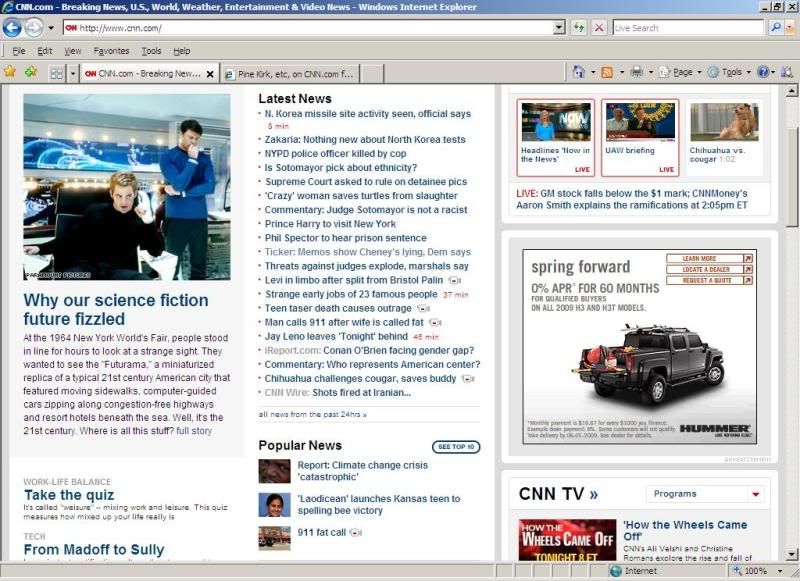Click REQUEST A QUOTE on Hummer ad
The image size is (800, 581).
tap(709, 281)
